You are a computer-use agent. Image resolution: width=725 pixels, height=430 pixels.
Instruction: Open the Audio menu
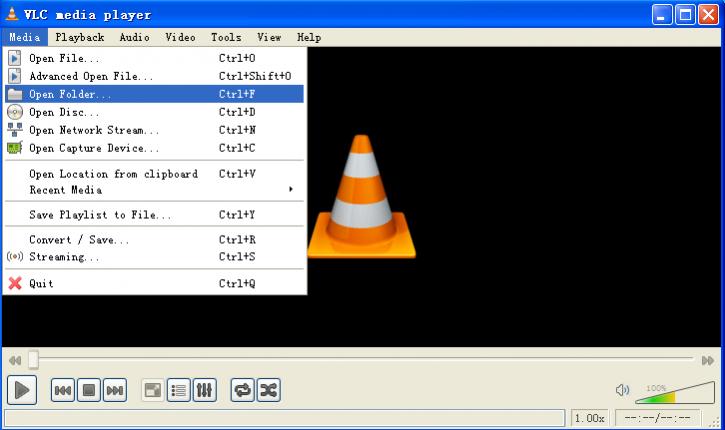pyautogui.click(x=135, y=37)
